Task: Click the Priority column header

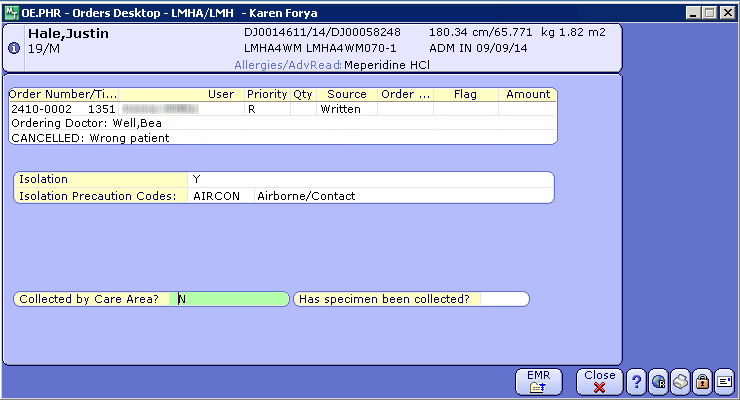Action: tap(266, 94)
